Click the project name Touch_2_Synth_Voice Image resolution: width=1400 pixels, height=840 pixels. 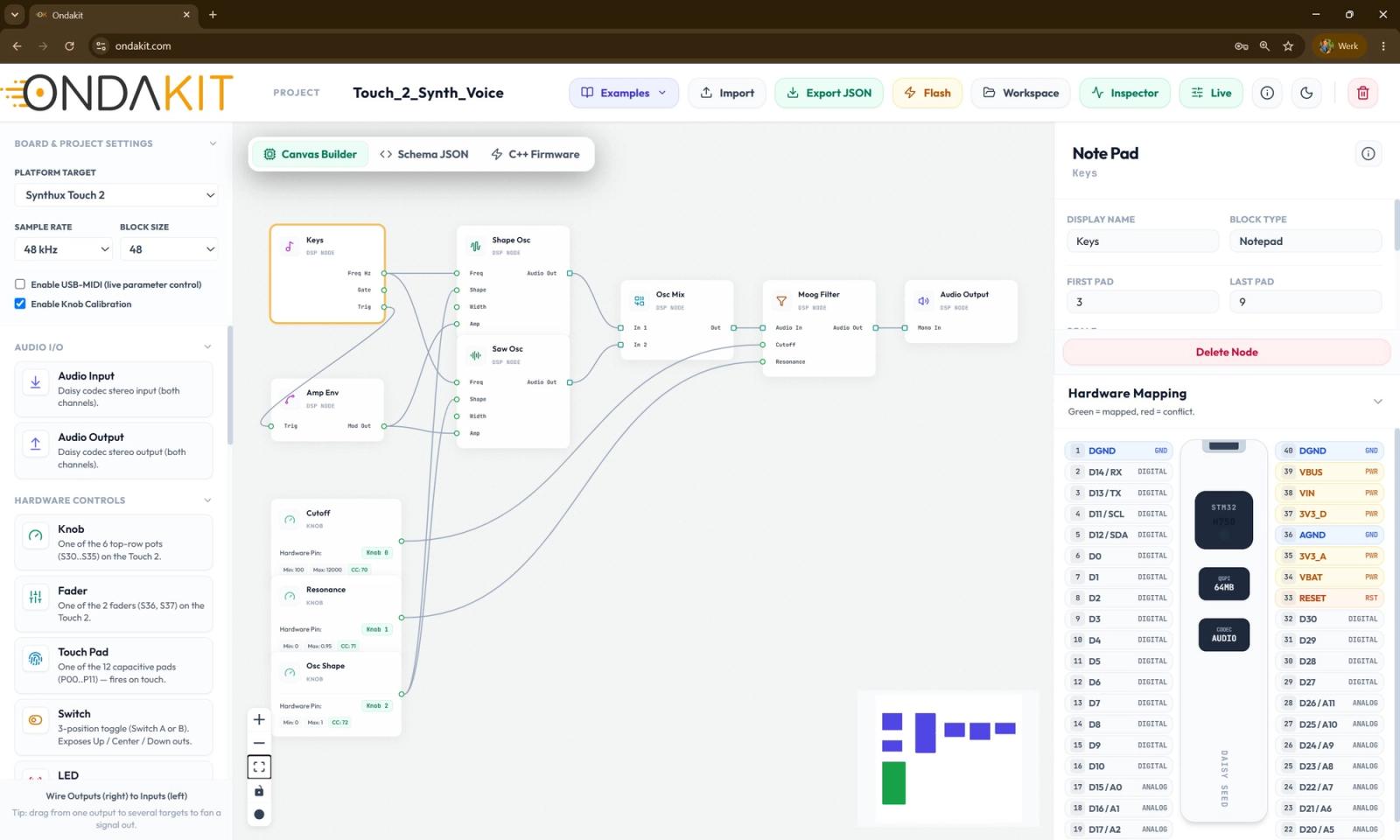(x=428, y=93)
